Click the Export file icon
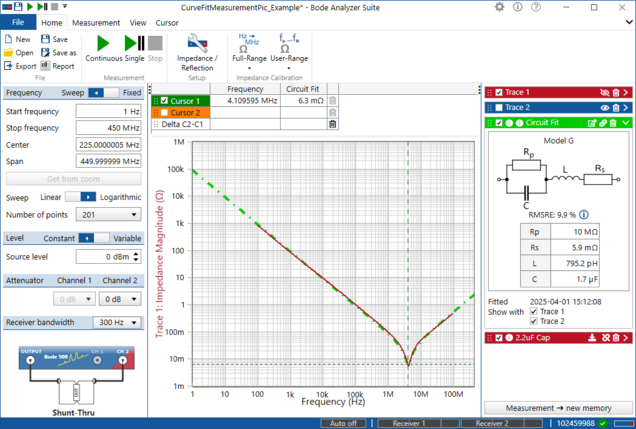Viewport: 636px width, 429px height. 8,66
